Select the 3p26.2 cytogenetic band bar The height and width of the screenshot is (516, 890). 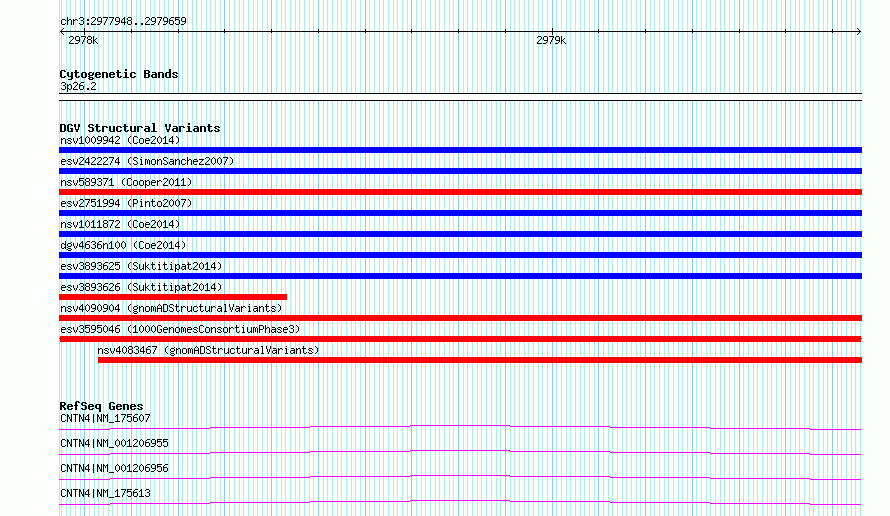pos(460,97)
